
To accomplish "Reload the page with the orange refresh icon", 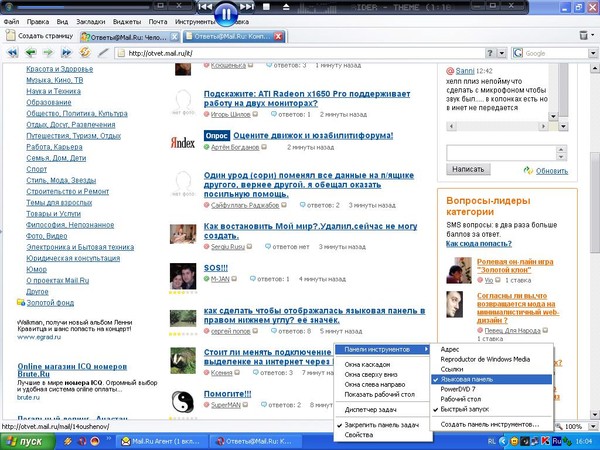I will 85,52.
